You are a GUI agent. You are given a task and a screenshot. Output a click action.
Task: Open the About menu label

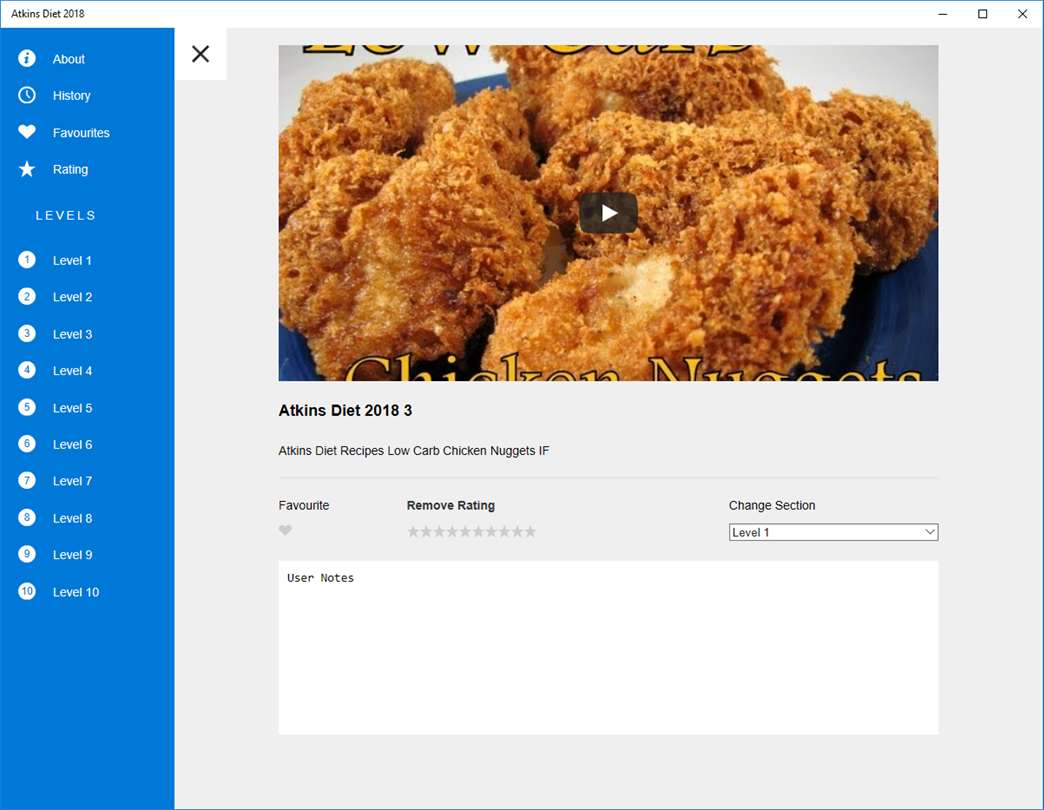[x=69, y=59]
